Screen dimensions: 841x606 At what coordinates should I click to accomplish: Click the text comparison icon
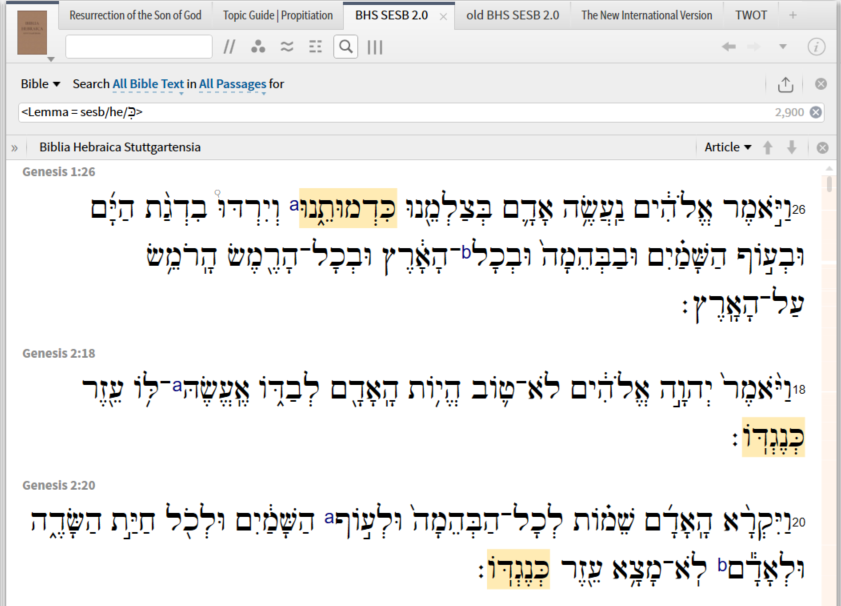(287, 47)
